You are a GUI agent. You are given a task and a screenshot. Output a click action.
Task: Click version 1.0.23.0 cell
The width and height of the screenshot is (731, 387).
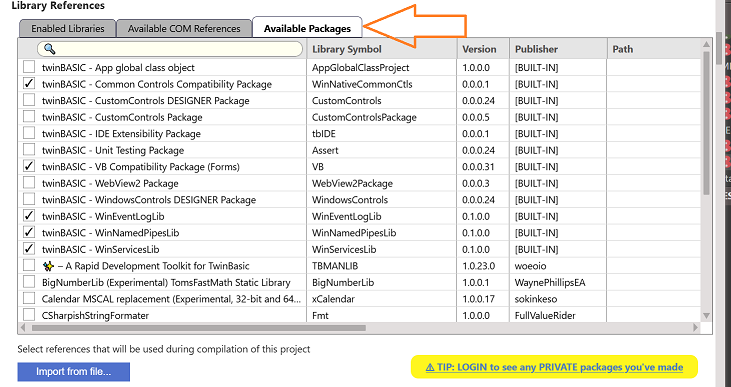pos(483,266)
